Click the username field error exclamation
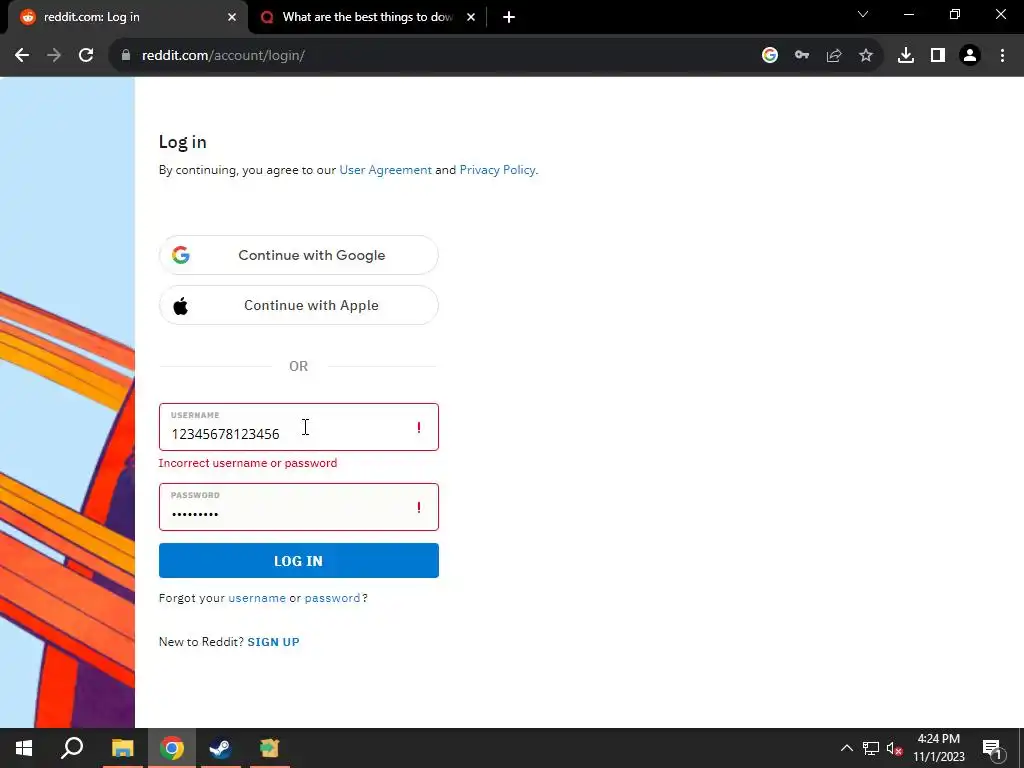Image resolution: width=1024 pixels, height=768 pixels. (419, 428)
